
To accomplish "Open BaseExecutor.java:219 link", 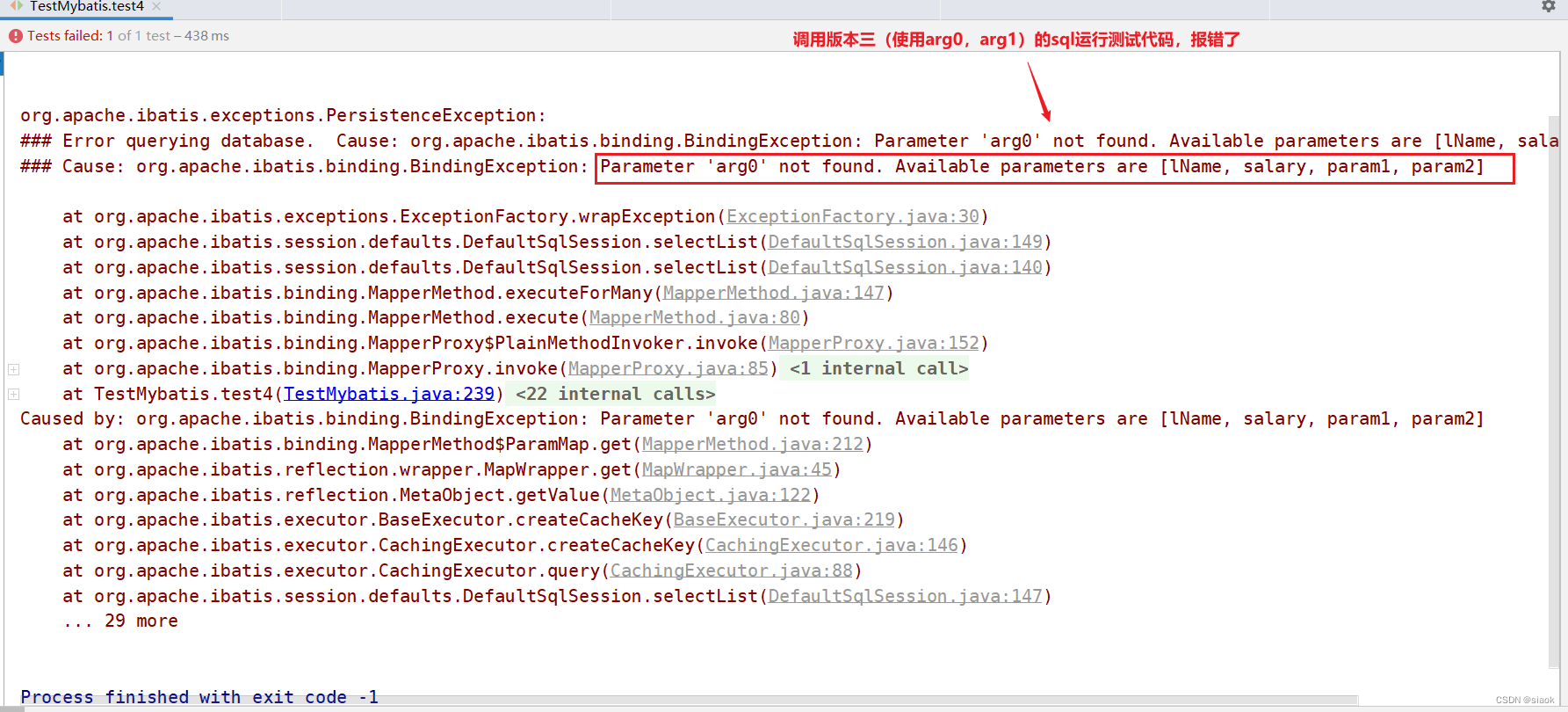I will click(x=784, y=520).
